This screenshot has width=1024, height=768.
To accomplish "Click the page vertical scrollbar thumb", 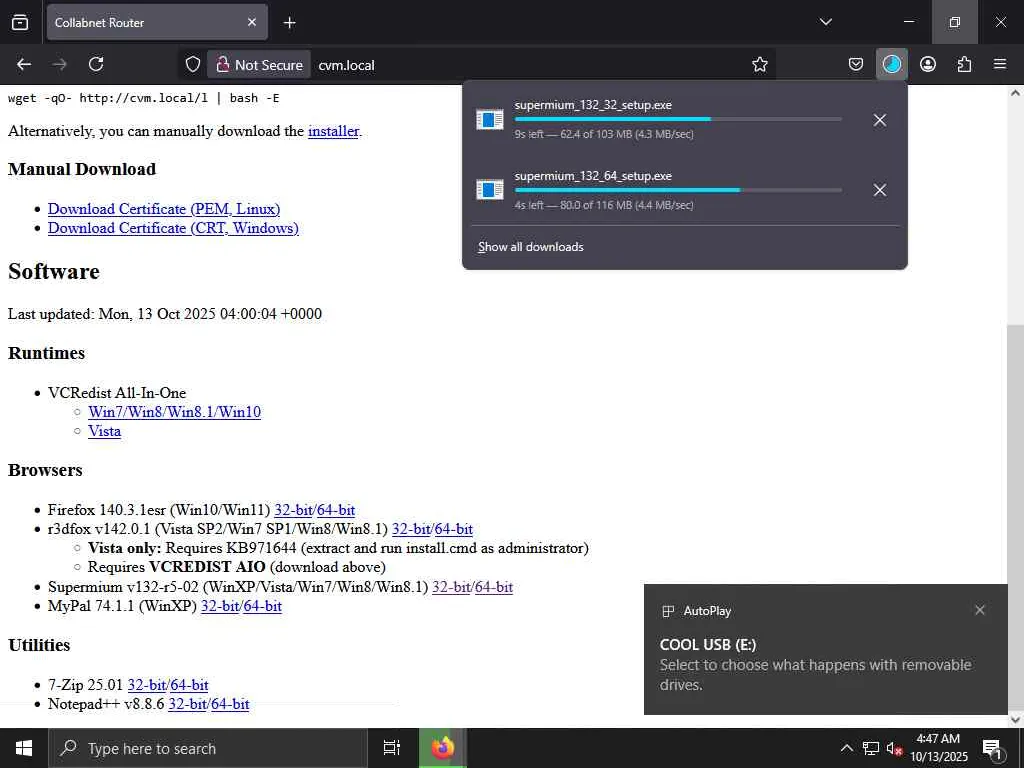I will 1015,519.
